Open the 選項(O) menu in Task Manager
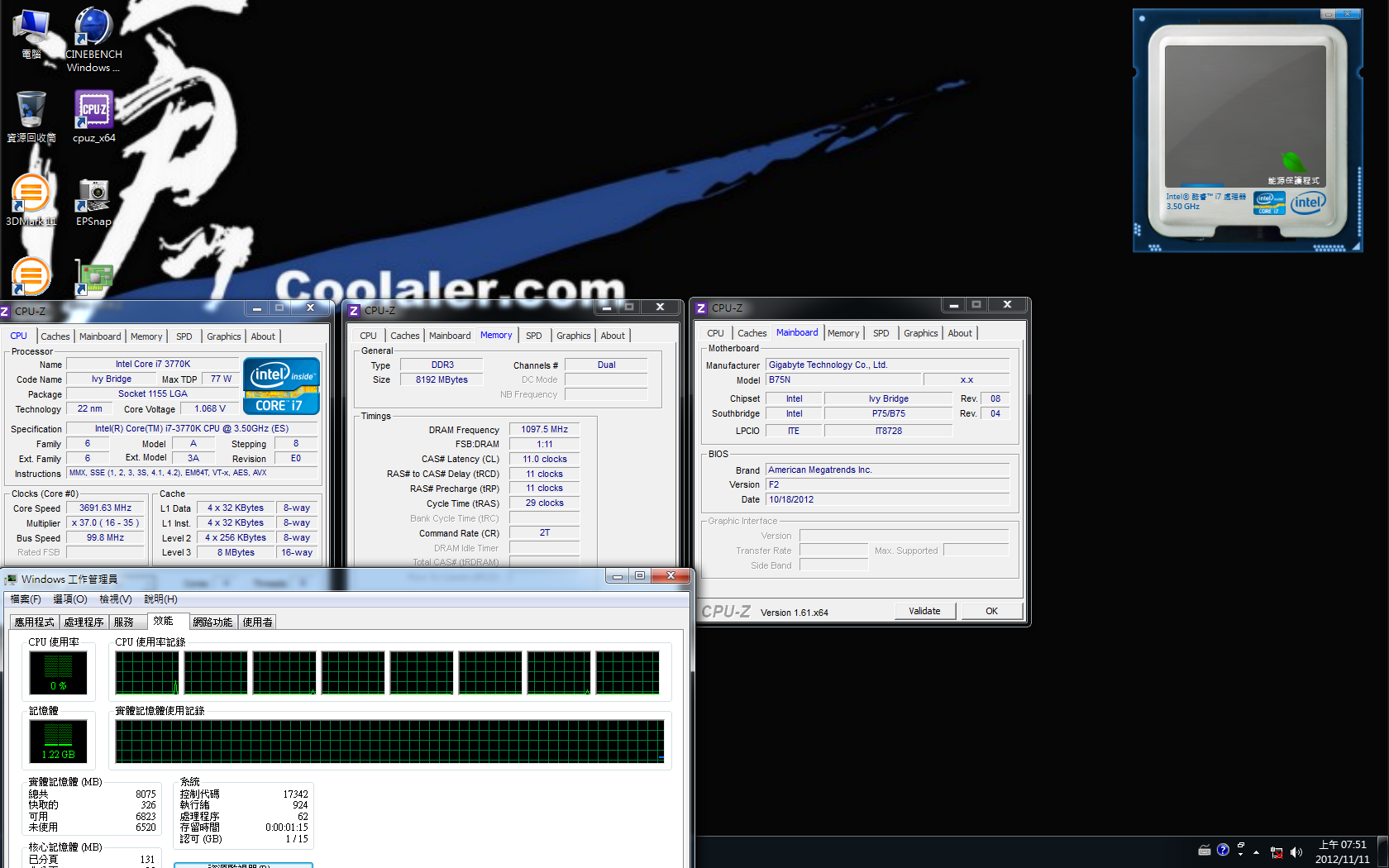 tap(70, 599)
